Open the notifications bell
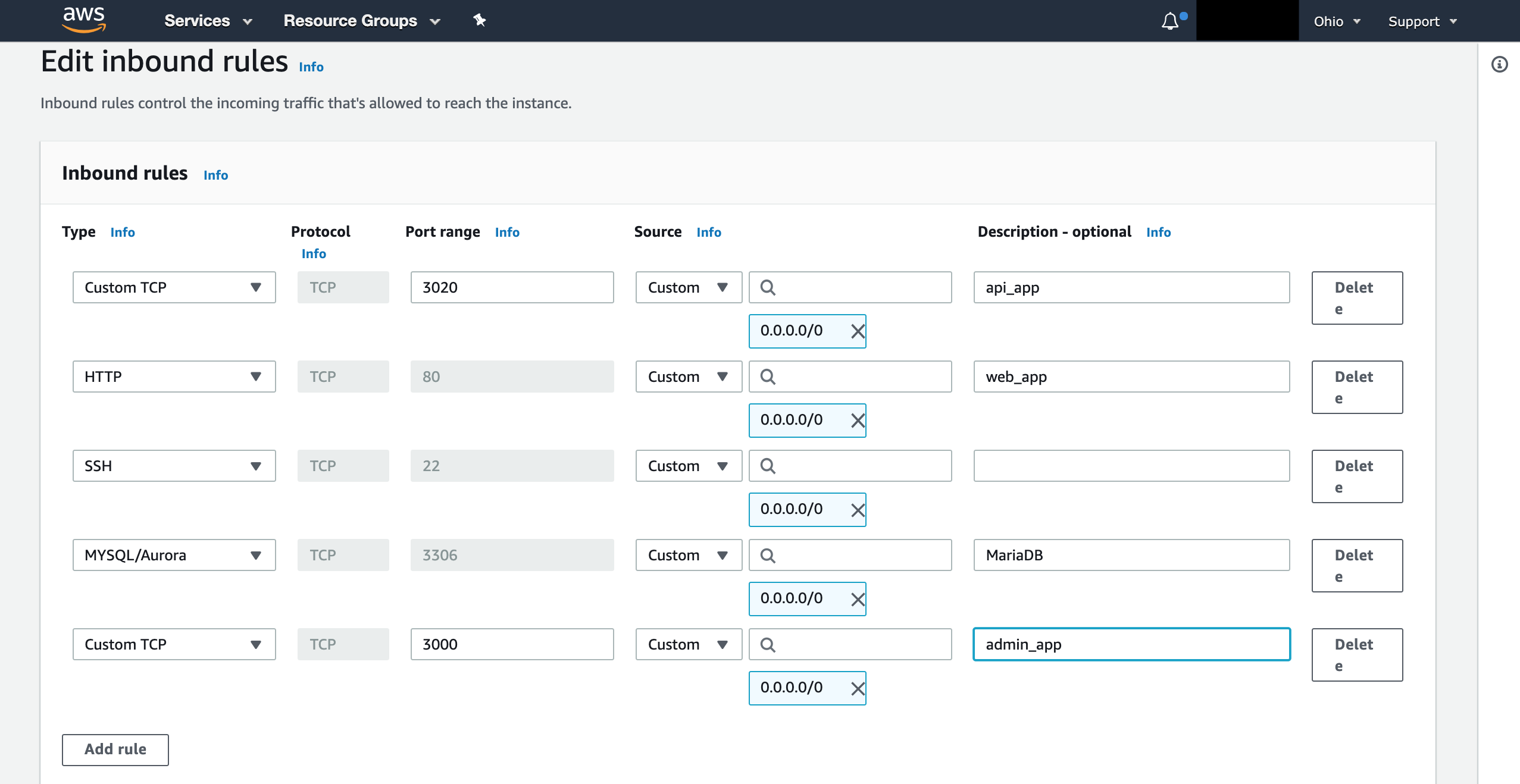Image resolution: width=1520 pixels, height=784 pixels. tap(1170, 21)
